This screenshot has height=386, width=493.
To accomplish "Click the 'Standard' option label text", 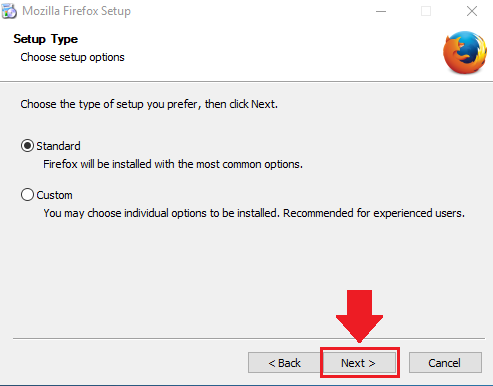I will point(58,146).
